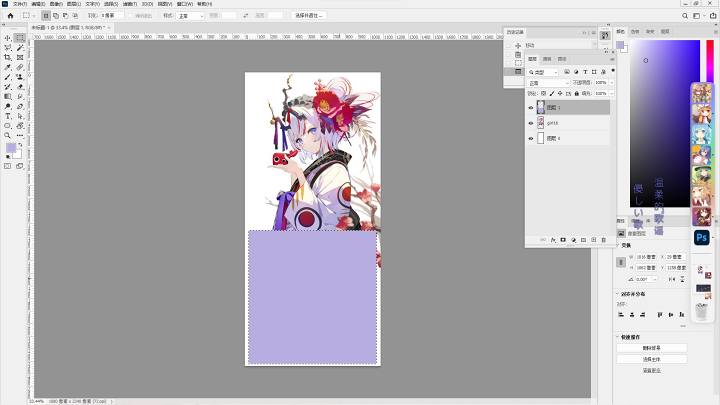The width and height of the screenshot is (720, 405).
Task: Select the Crop tool
Action: pyautogui.click(x=8, y=57)
